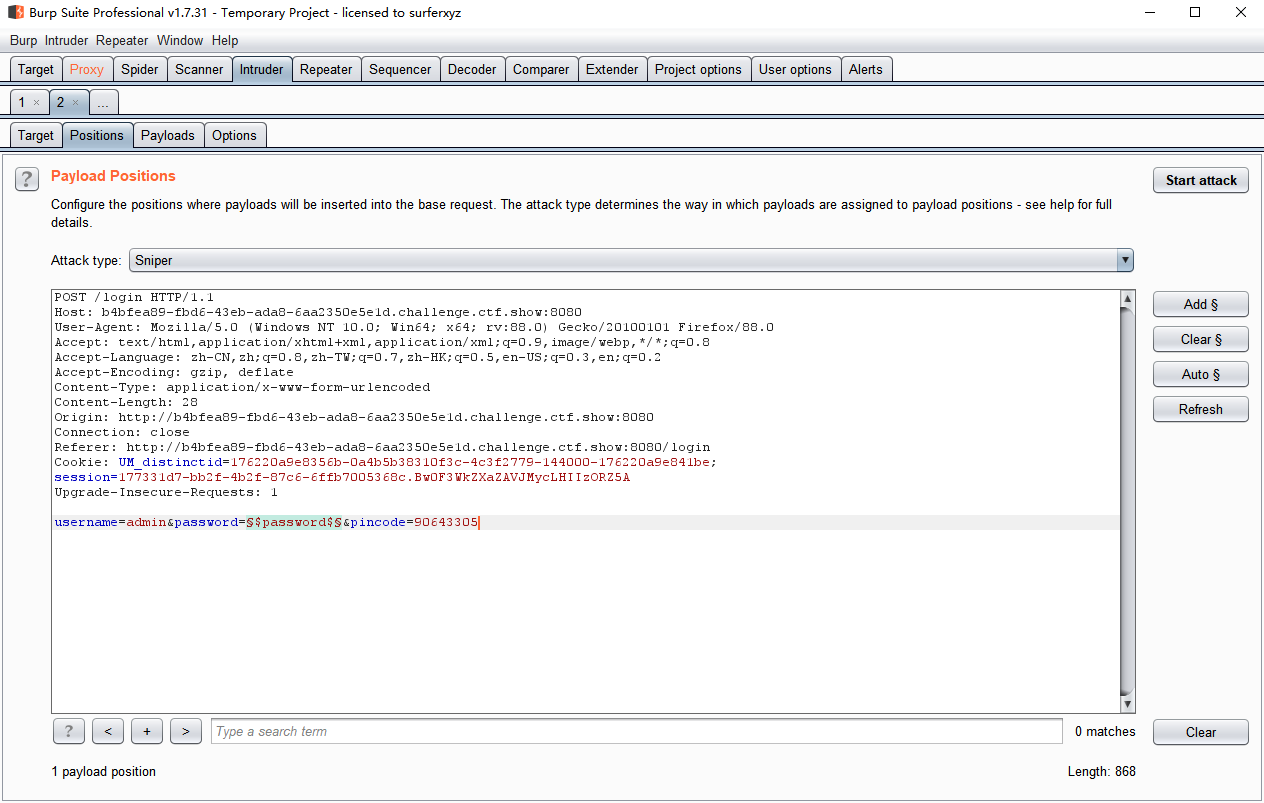Switch to the Comparer tab

541,69
